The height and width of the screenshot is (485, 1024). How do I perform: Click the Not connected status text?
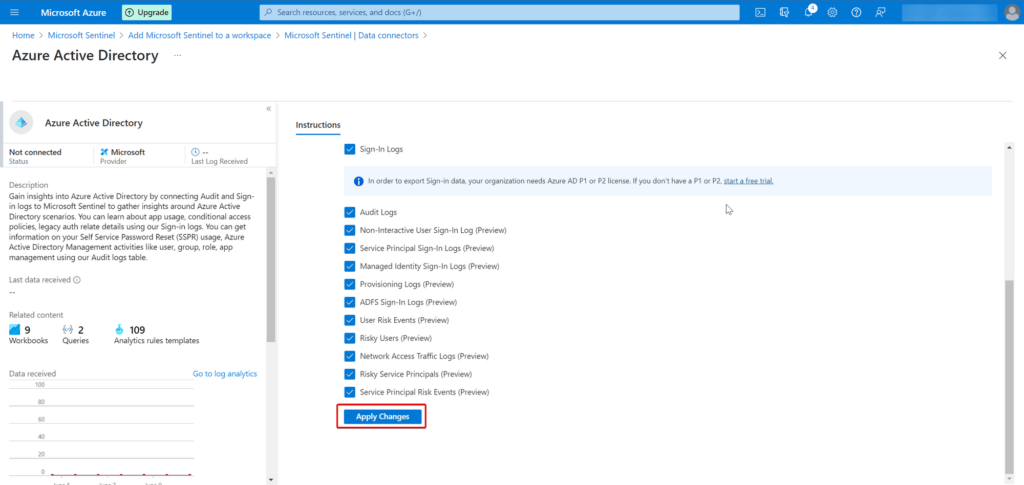pos(35,152)
